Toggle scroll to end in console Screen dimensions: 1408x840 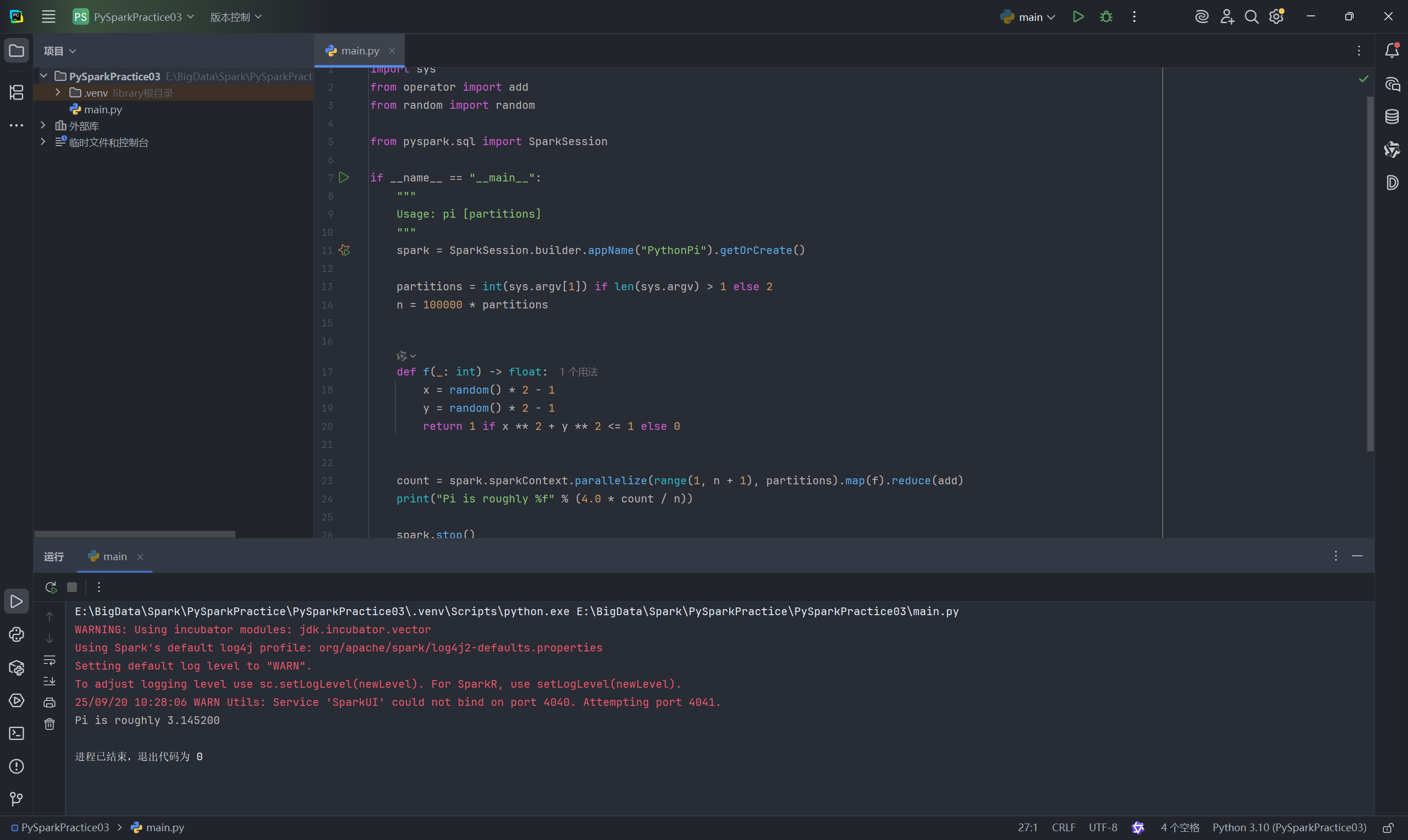point(50,681)
